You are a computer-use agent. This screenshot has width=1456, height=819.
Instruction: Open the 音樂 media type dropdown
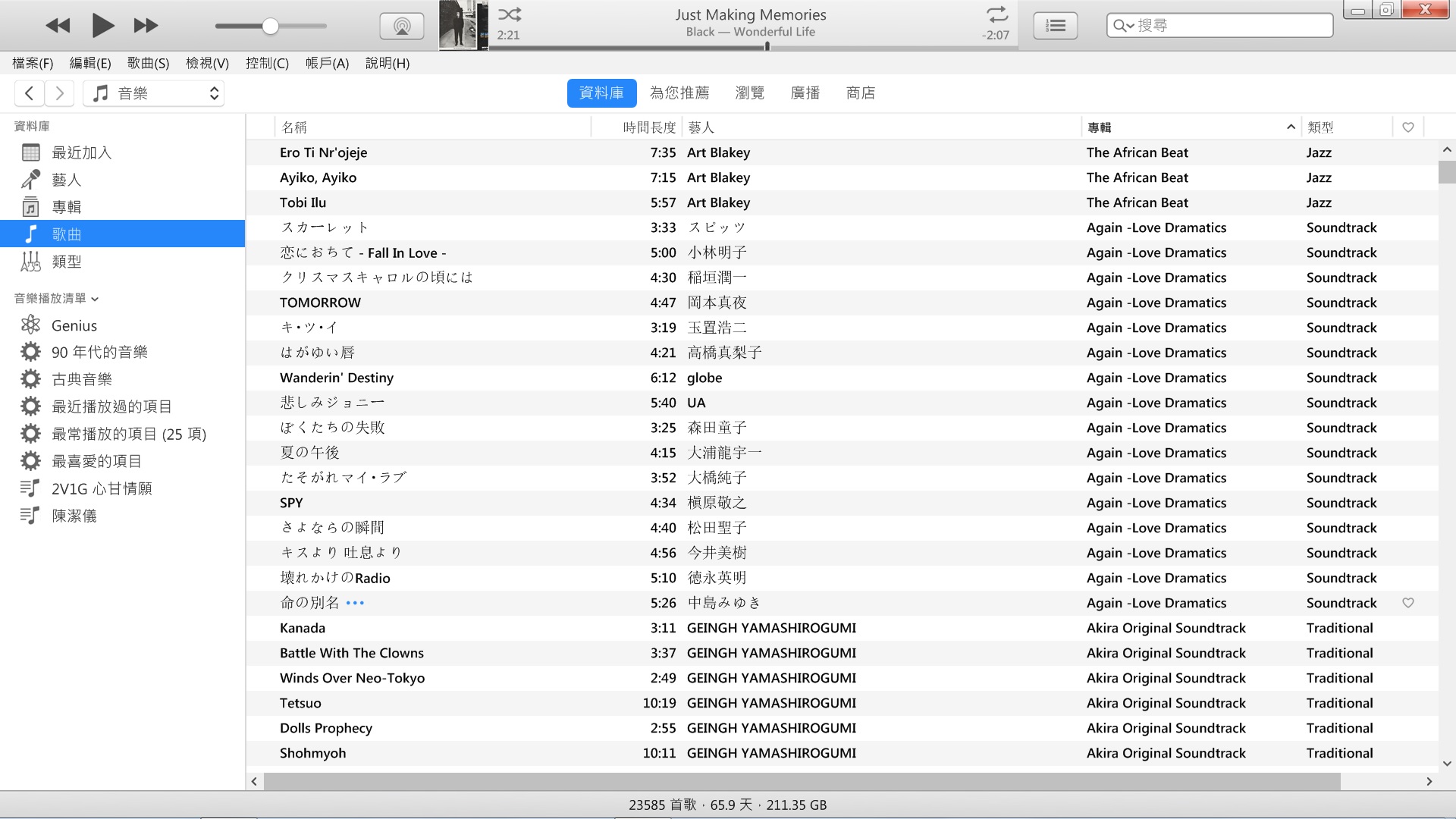click(x=154, y=93)
